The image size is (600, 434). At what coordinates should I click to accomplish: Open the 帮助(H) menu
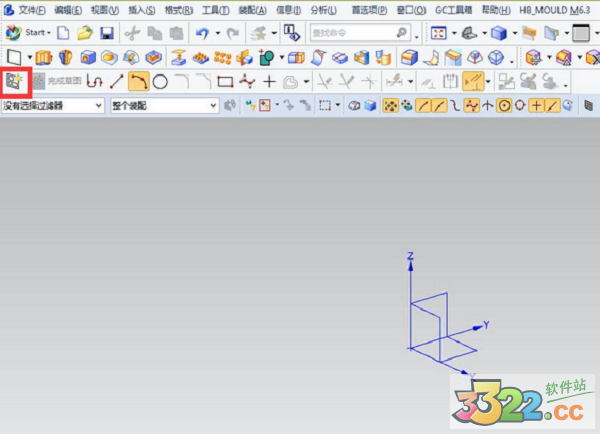(x=496, y=10)
